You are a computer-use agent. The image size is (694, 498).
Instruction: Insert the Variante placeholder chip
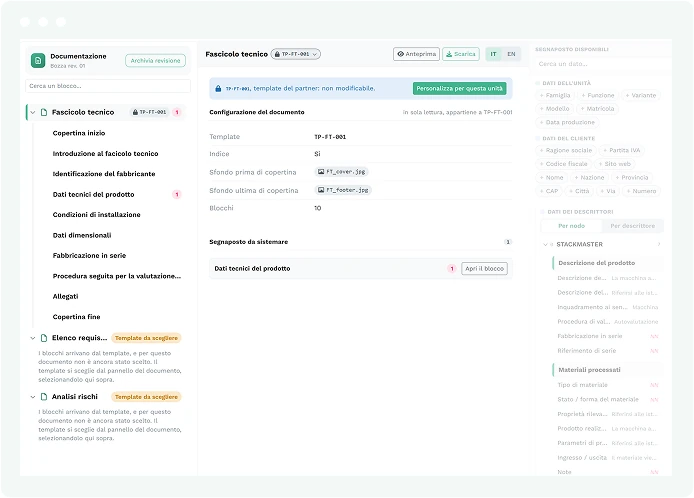[x=640, y=95]
